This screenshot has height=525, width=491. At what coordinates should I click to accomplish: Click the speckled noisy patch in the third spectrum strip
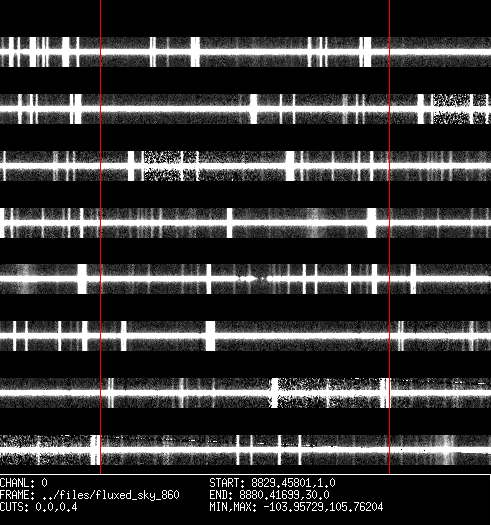coord(162,166)
